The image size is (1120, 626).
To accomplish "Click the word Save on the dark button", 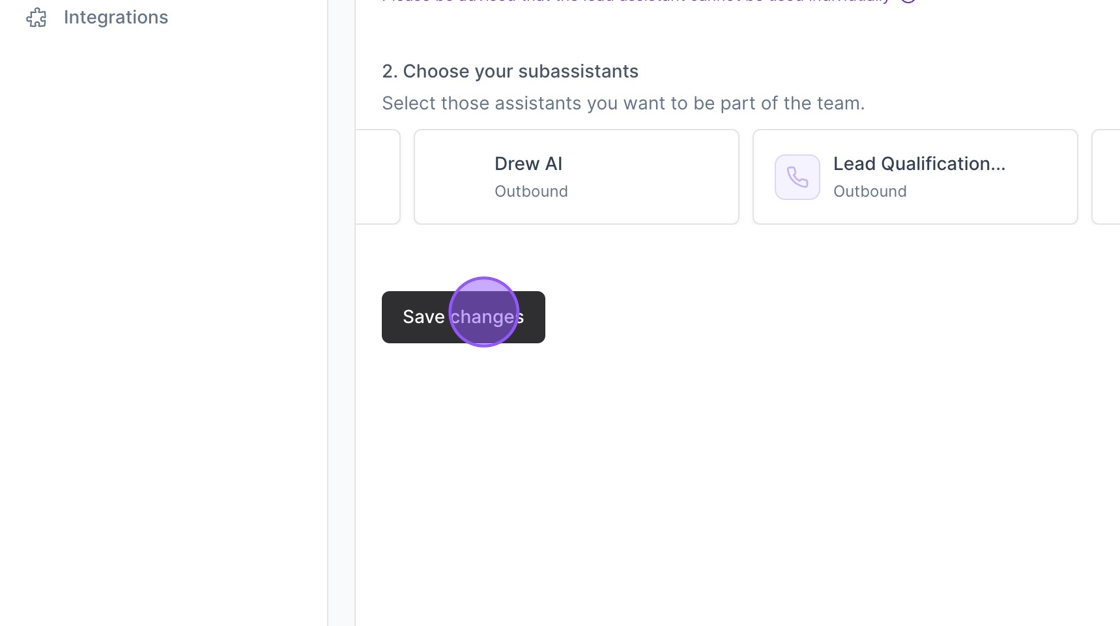I will coord(424,317).
